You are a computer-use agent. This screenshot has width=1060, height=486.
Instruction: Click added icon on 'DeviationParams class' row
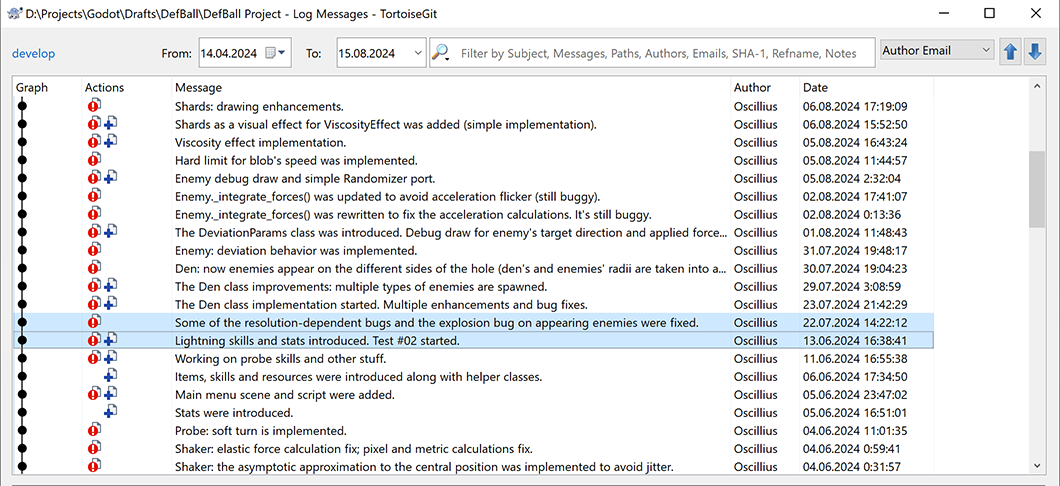(x=111, y=231)
